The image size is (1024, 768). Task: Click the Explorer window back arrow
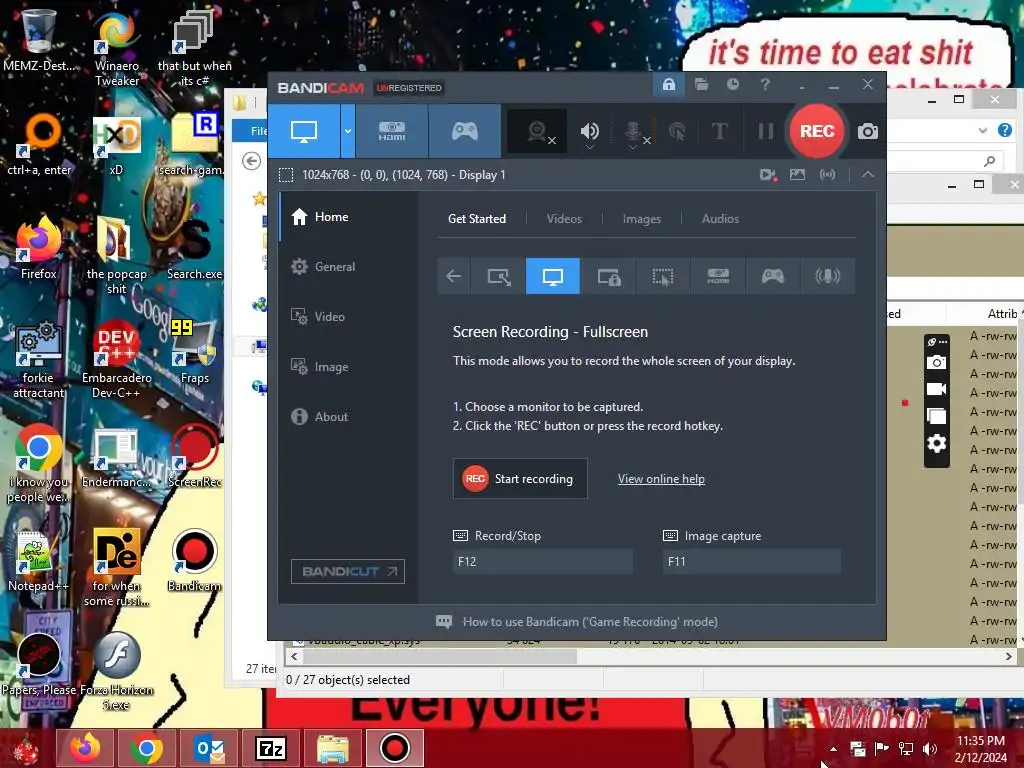[251, 161]
